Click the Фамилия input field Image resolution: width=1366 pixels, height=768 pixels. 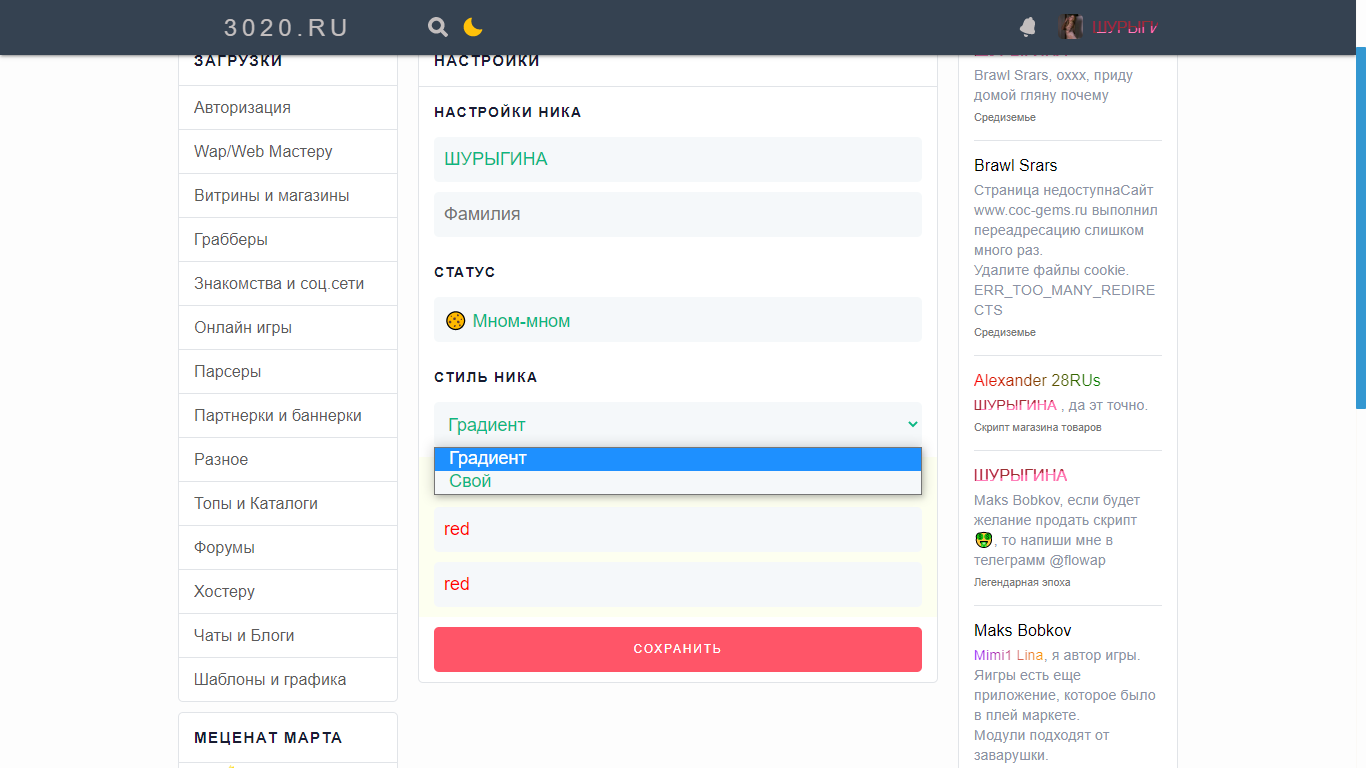click(x=677, y=214)
